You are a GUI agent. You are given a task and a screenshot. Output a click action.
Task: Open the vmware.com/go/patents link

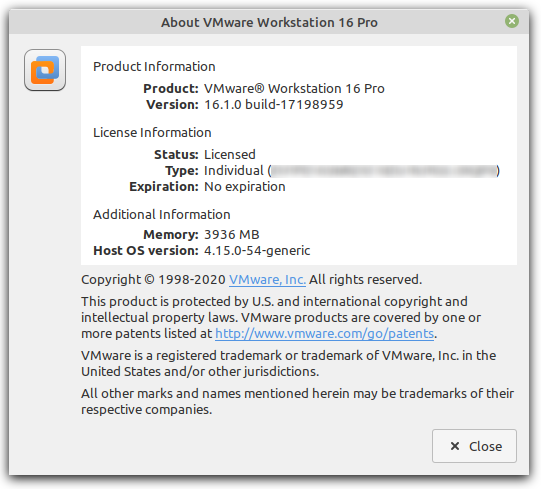(x=324, y=334)
